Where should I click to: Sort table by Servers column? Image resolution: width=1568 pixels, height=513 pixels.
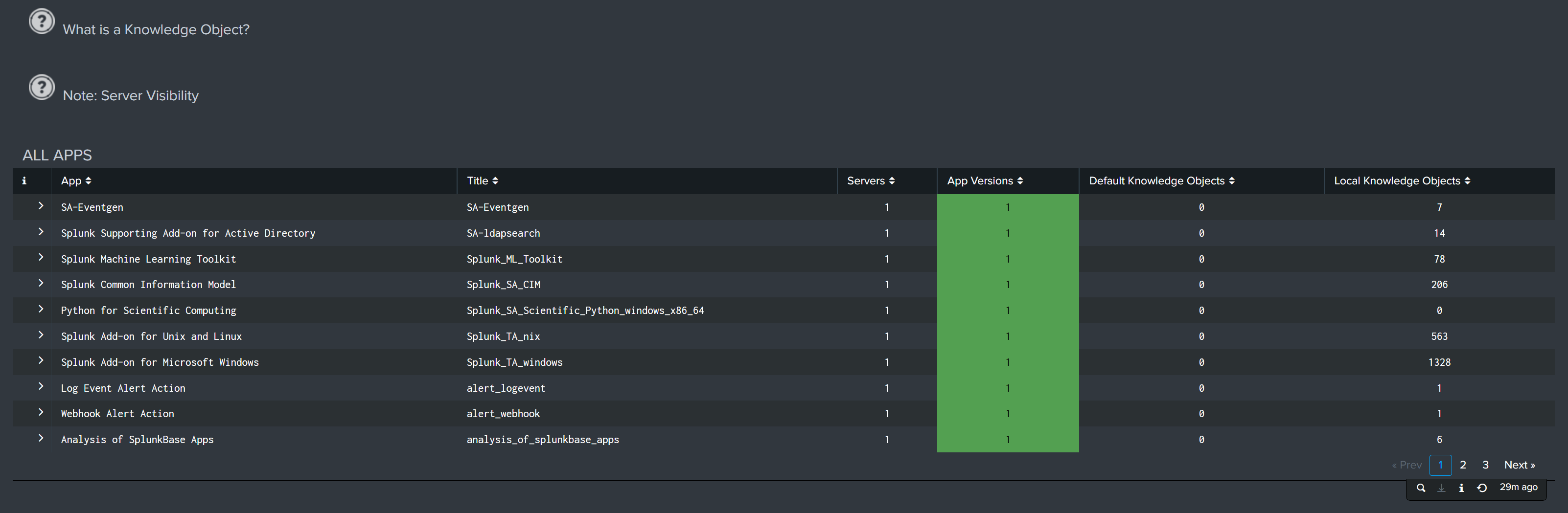pyautogui.click(x=871, y=181)
